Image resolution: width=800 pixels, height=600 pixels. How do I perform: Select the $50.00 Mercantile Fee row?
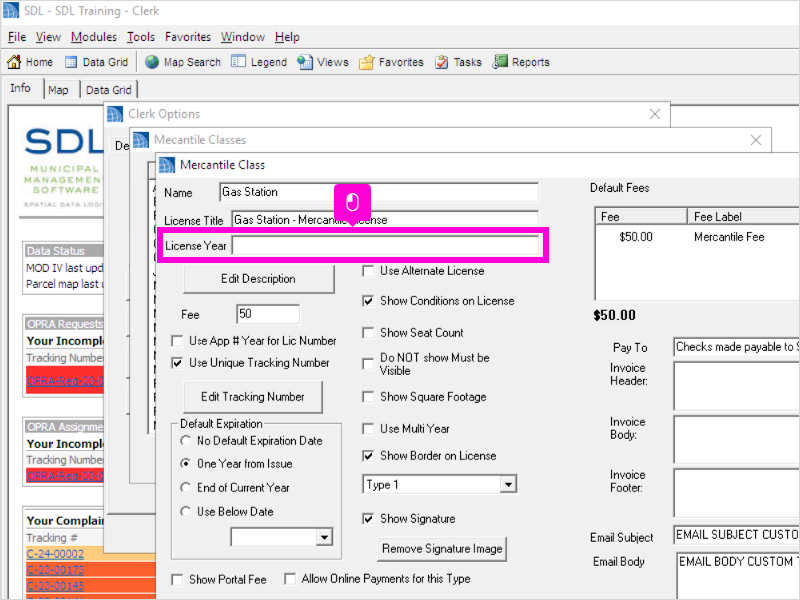(x=697, y=237)
